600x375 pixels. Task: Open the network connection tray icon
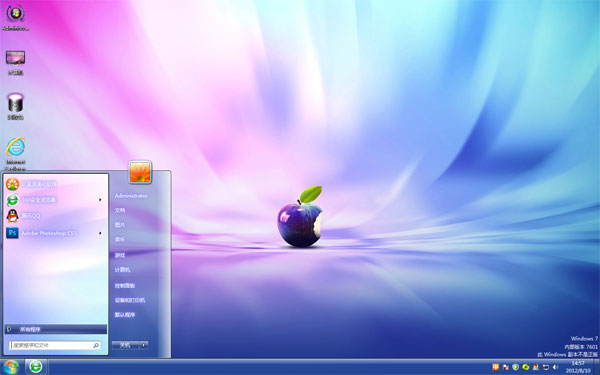[546, 367]
